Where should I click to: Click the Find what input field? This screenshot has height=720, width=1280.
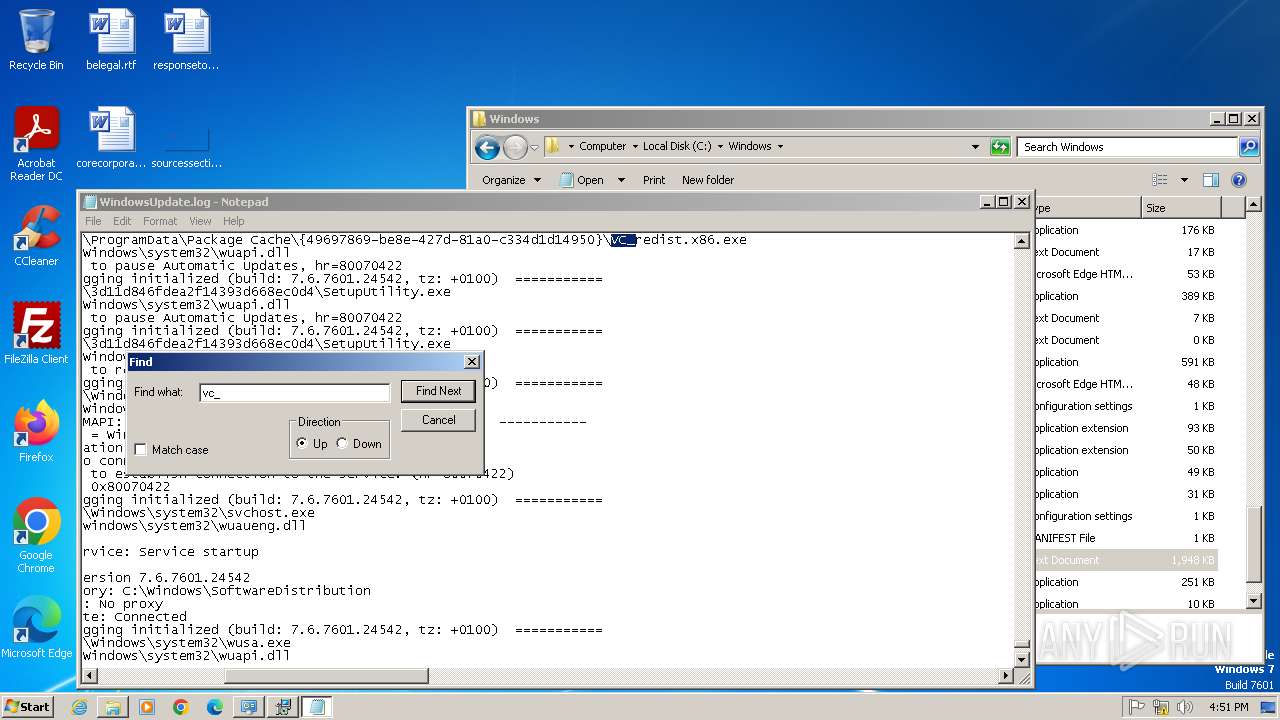tap(295, 393)
